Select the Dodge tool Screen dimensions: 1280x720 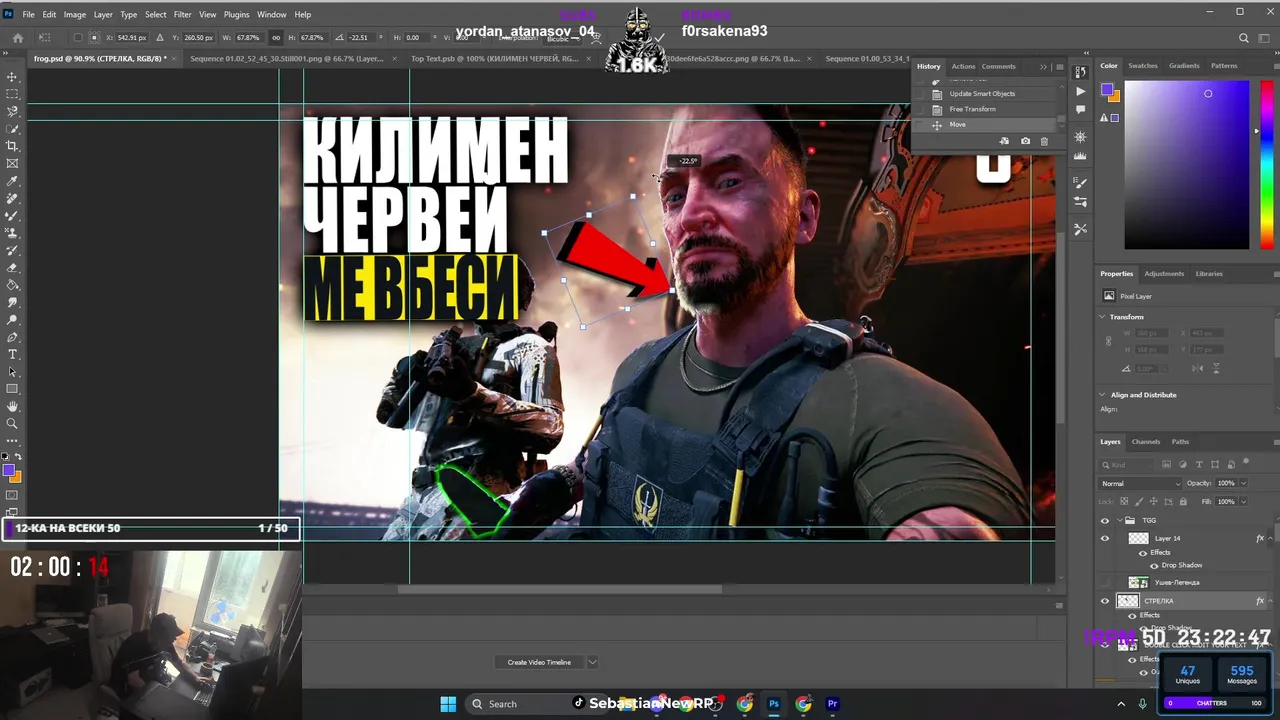coord(12,319)
